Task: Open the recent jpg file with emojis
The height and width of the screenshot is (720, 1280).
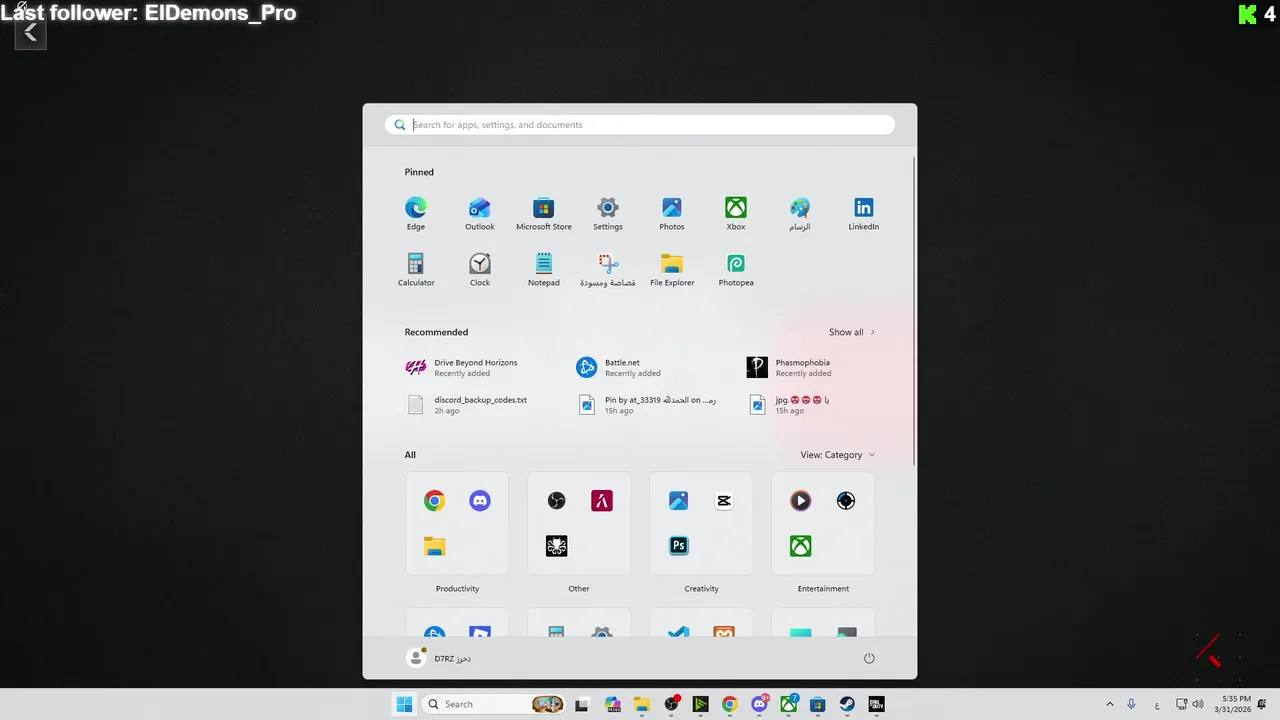Action: point(790,404)
